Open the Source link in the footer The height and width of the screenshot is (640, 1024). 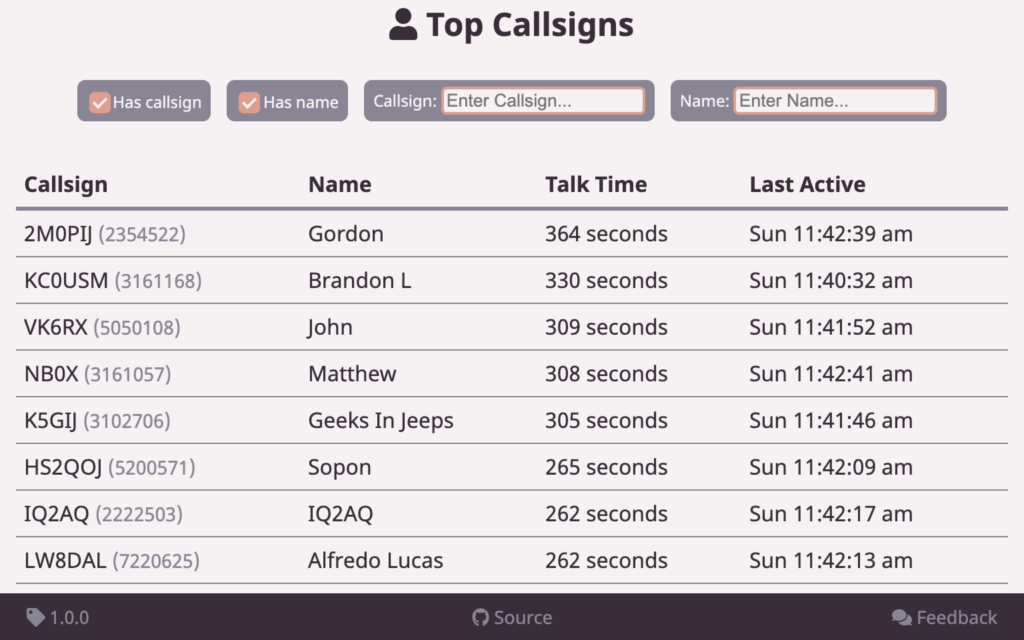coord(523,617)
